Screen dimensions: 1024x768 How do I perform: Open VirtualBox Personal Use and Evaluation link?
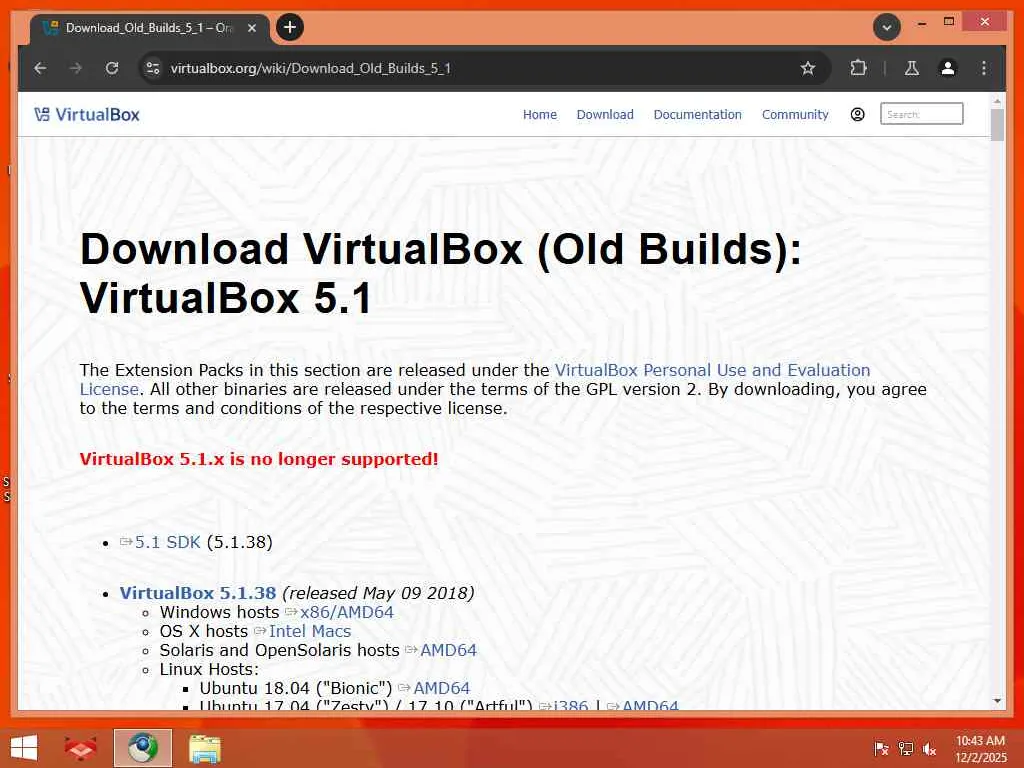712,370
